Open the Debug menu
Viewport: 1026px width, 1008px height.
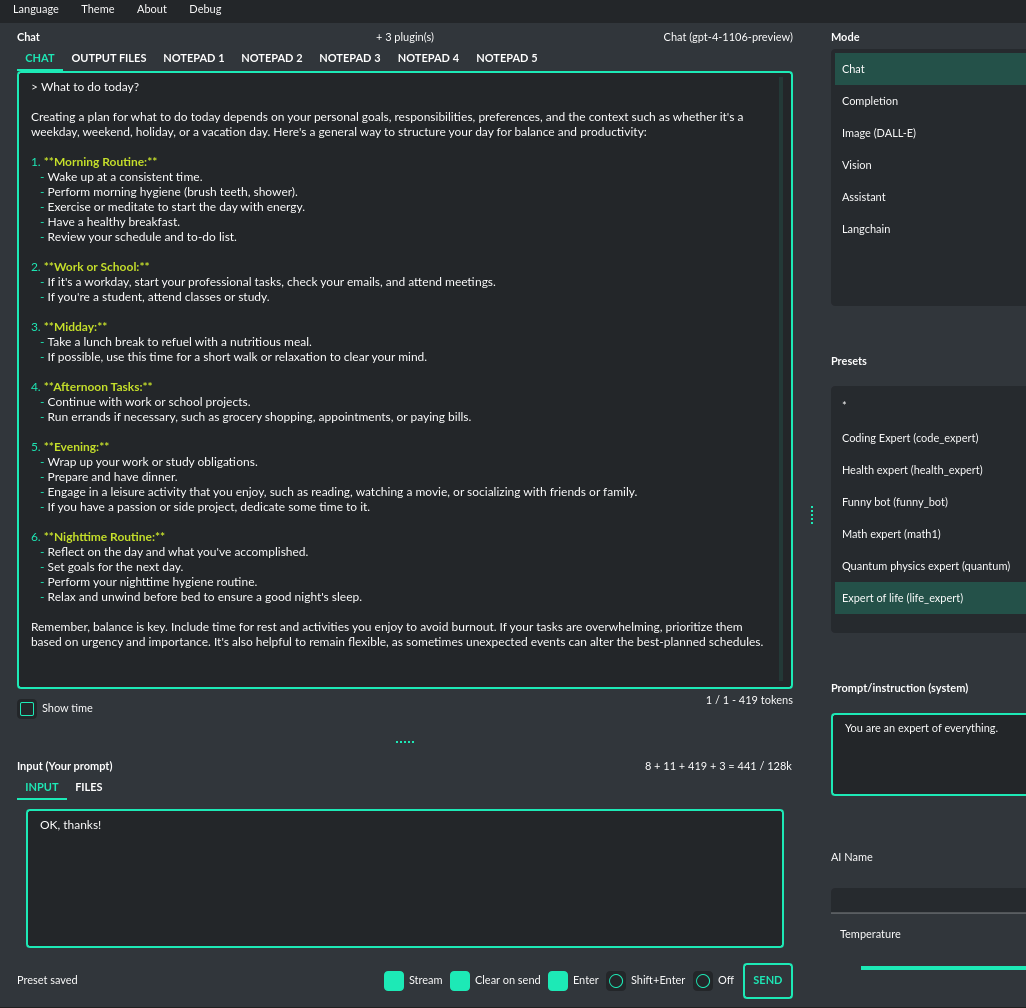pyautogui.click(x=205, y=9)
